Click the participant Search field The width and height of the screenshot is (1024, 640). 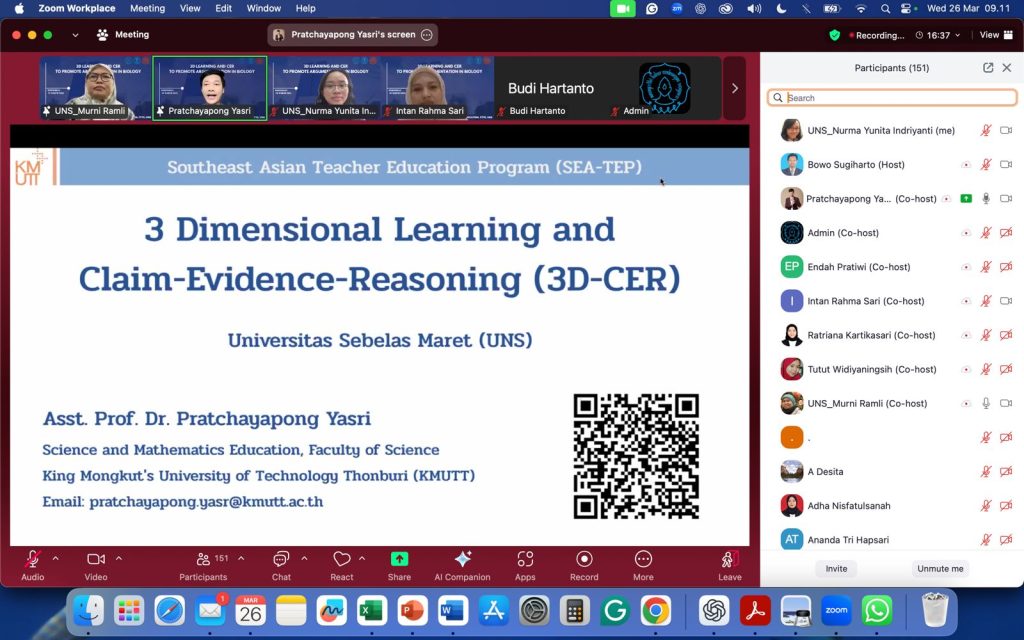pos(892,98)
